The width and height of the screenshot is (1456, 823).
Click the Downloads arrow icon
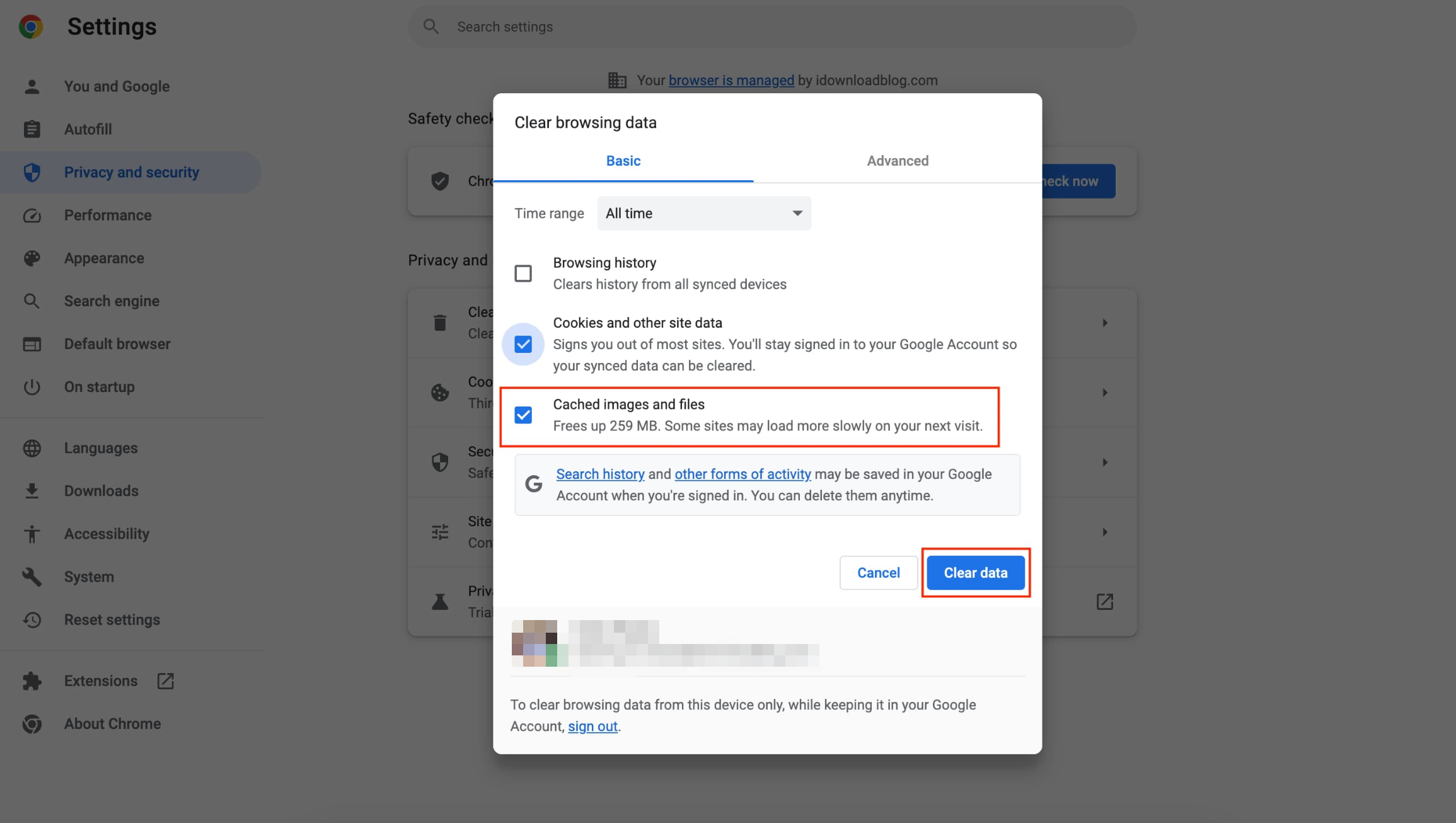click(x=32, y=490)
